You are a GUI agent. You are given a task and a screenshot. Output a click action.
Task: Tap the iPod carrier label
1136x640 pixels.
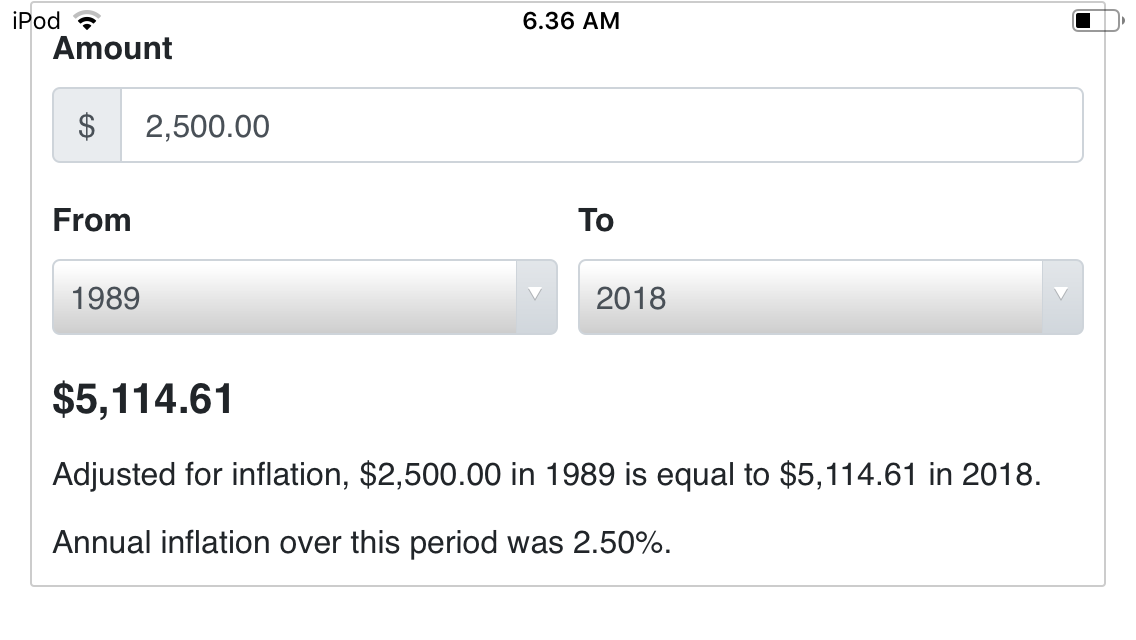[x=36, y=21]
